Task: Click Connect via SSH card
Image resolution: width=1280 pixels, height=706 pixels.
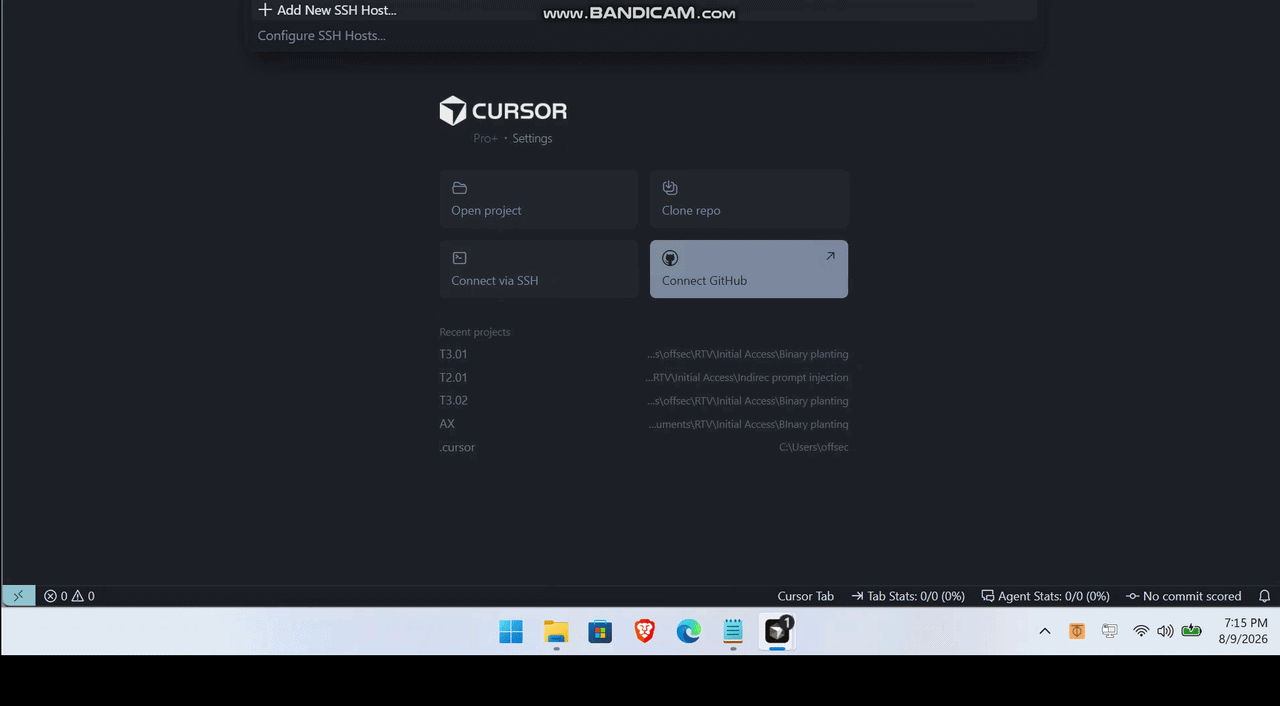Action: [538, 269]
